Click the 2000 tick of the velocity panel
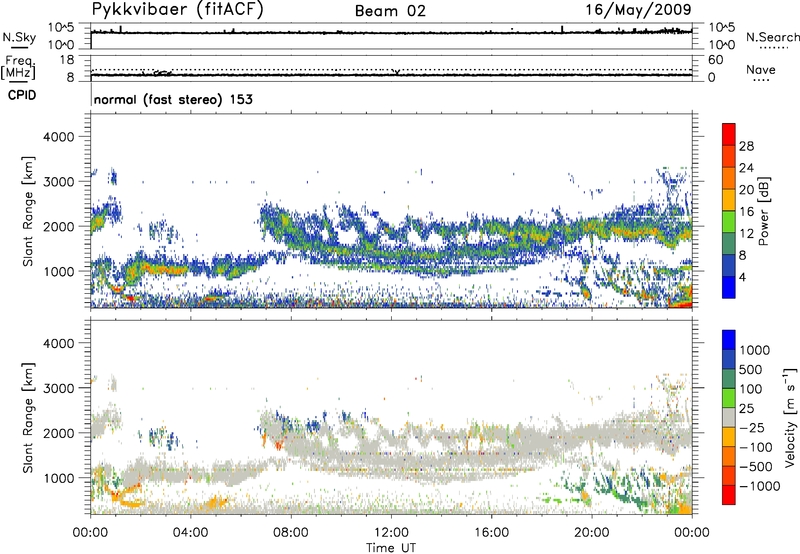Viewport: 800px width, 554px height. [x=58, y=433]
